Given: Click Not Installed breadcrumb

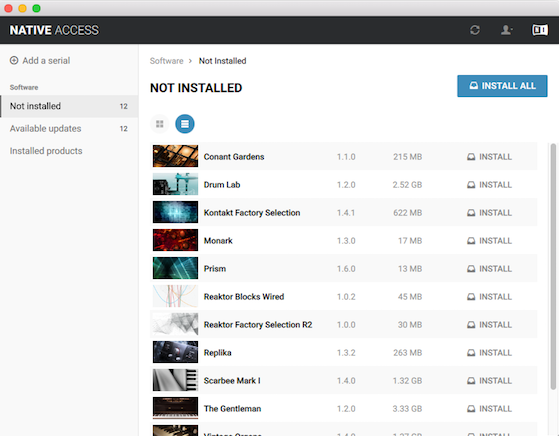Looking at the screenshot, I should pos(222,61).
